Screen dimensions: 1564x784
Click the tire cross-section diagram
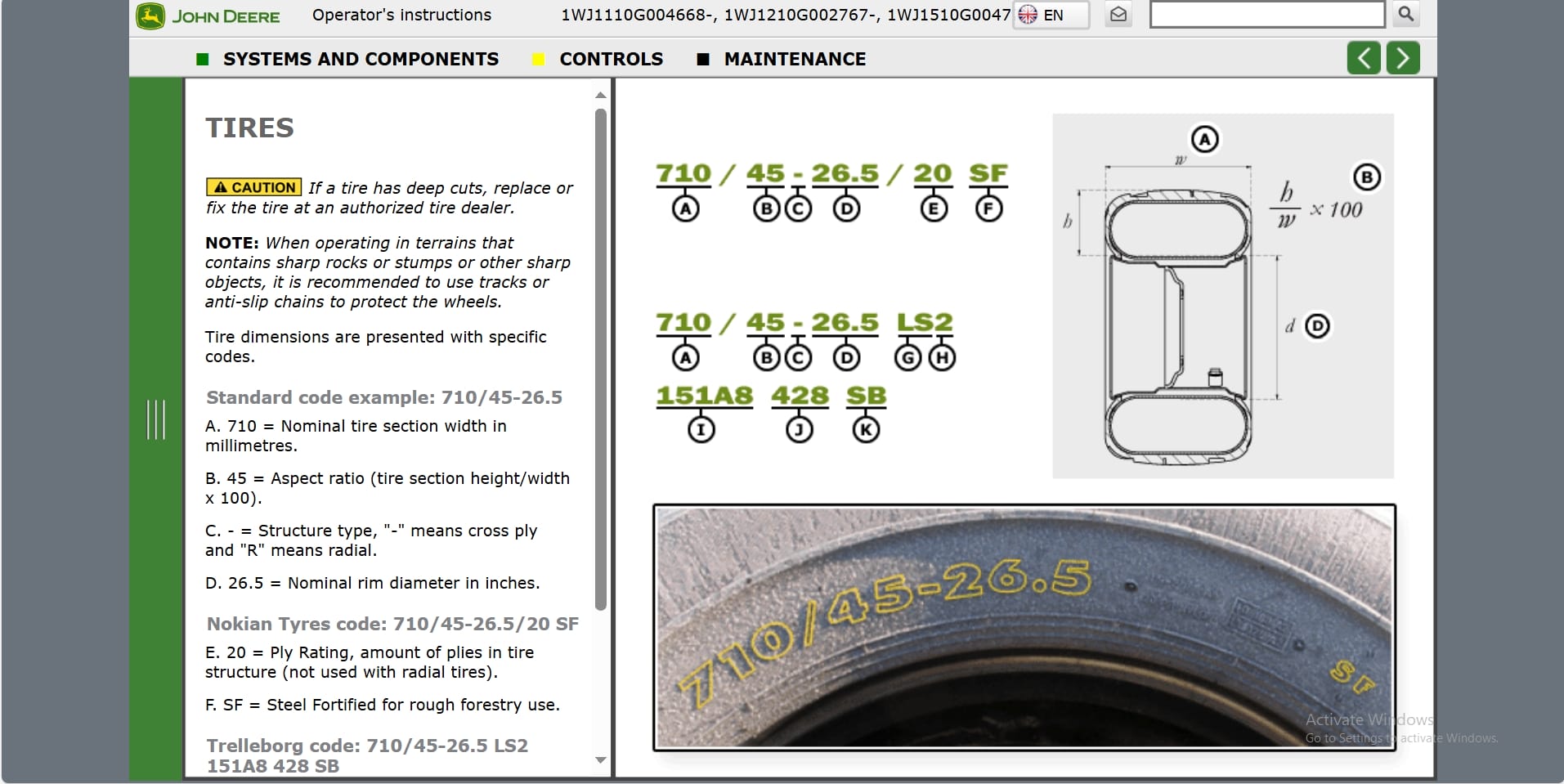point(1223,296)
